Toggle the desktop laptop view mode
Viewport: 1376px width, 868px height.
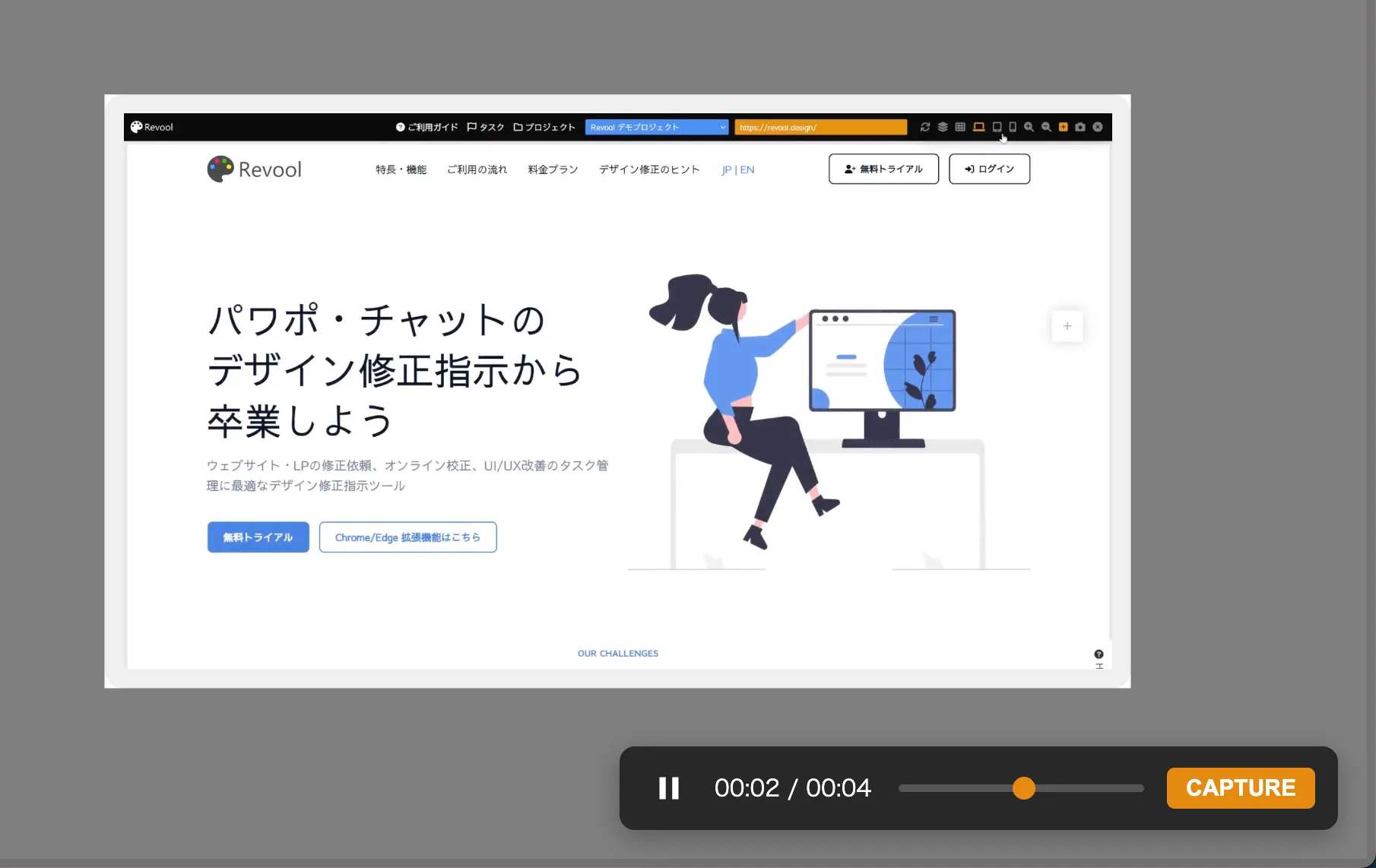(978, 127)
